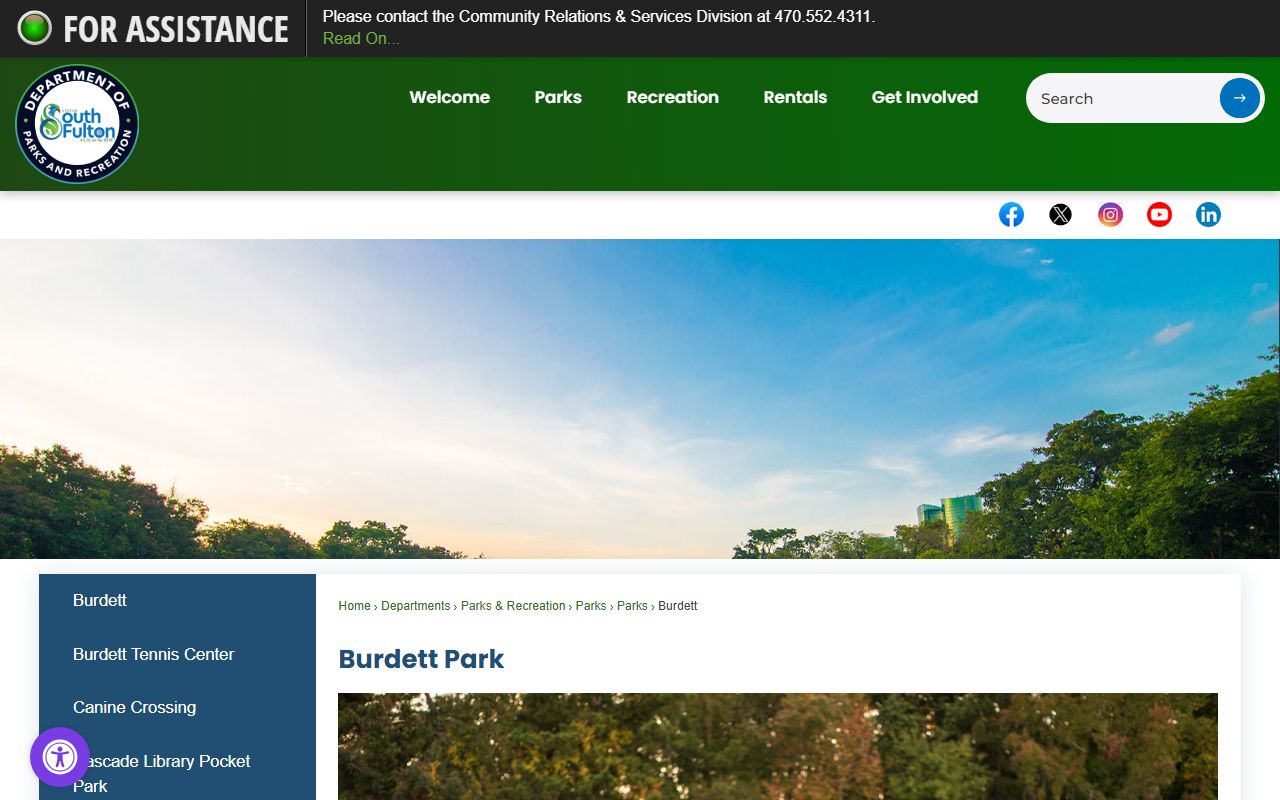The image size is (1280, 800).
Task: Click the South Fulton Parks and Recreation logo
Action: tap(77, 124)
